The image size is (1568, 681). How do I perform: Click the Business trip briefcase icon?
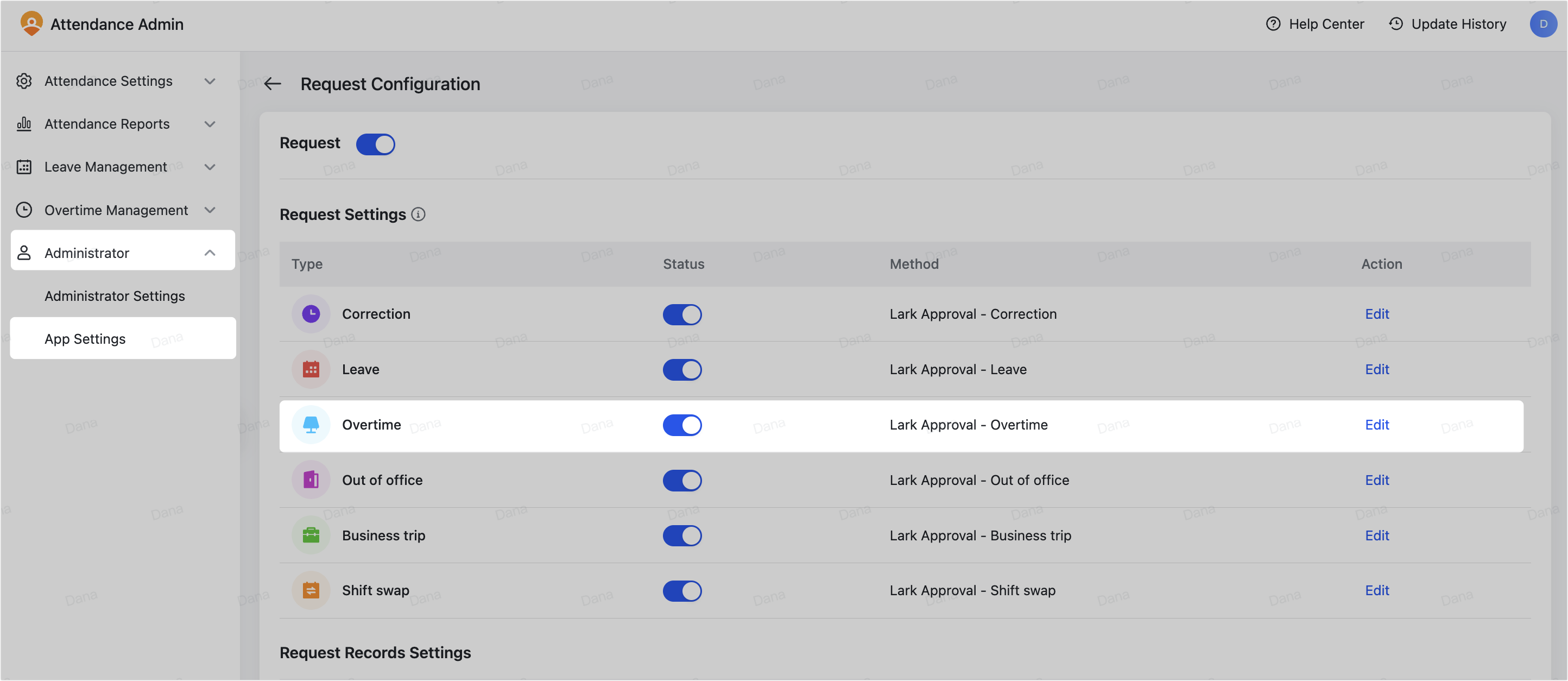pyautogui.click(x=311, y=535)
